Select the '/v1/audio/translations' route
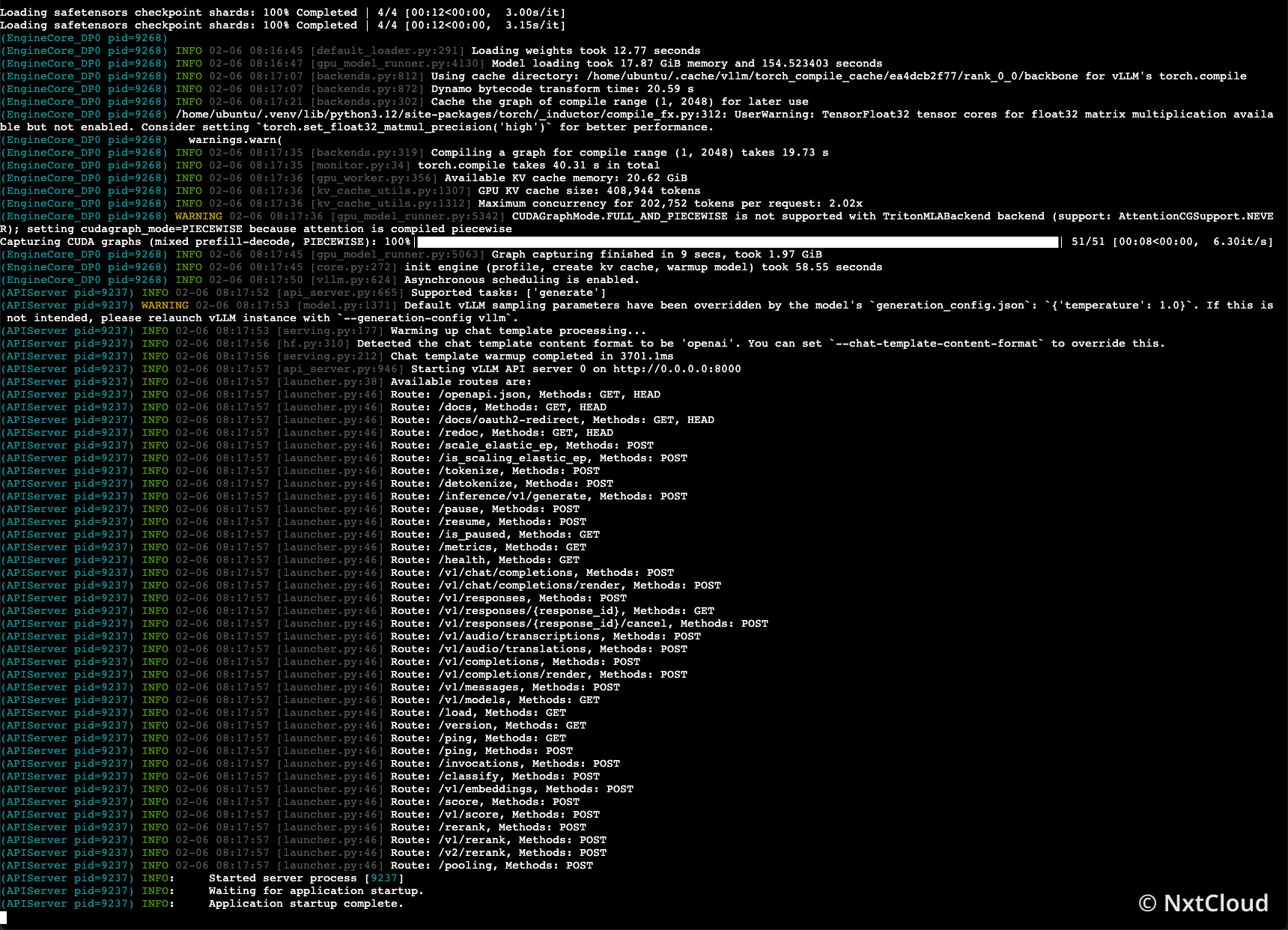 512,649
